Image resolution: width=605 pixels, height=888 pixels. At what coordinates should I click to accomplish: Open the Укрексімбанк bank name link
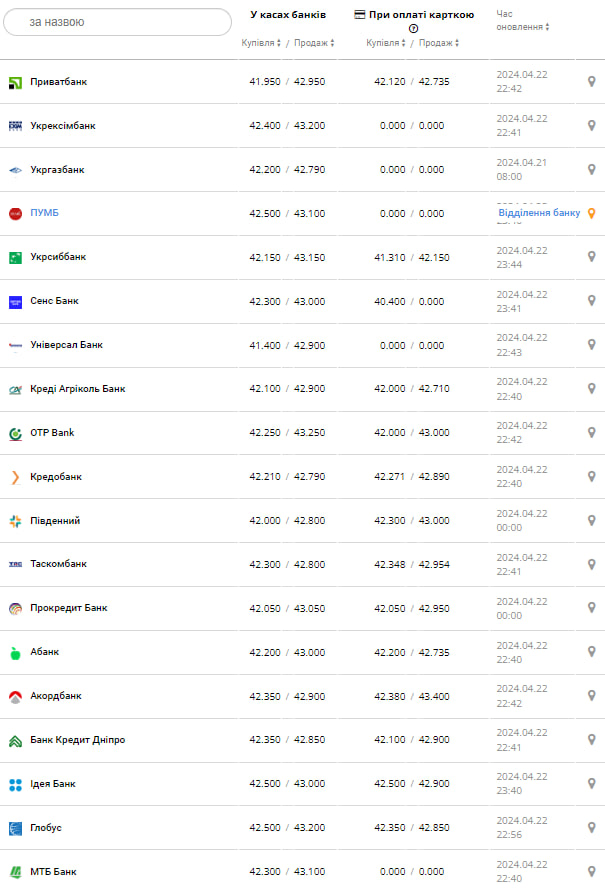coord(63,126)
